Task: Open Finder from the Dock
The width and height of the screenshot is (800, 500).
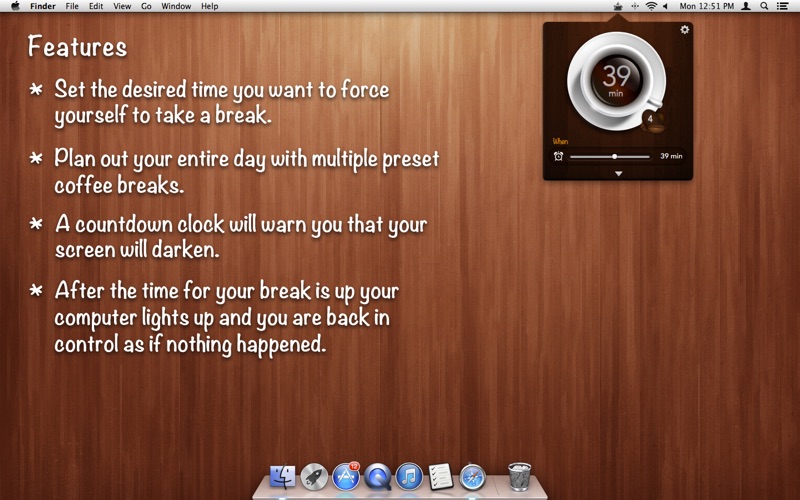Action: (x=282, y=477)
